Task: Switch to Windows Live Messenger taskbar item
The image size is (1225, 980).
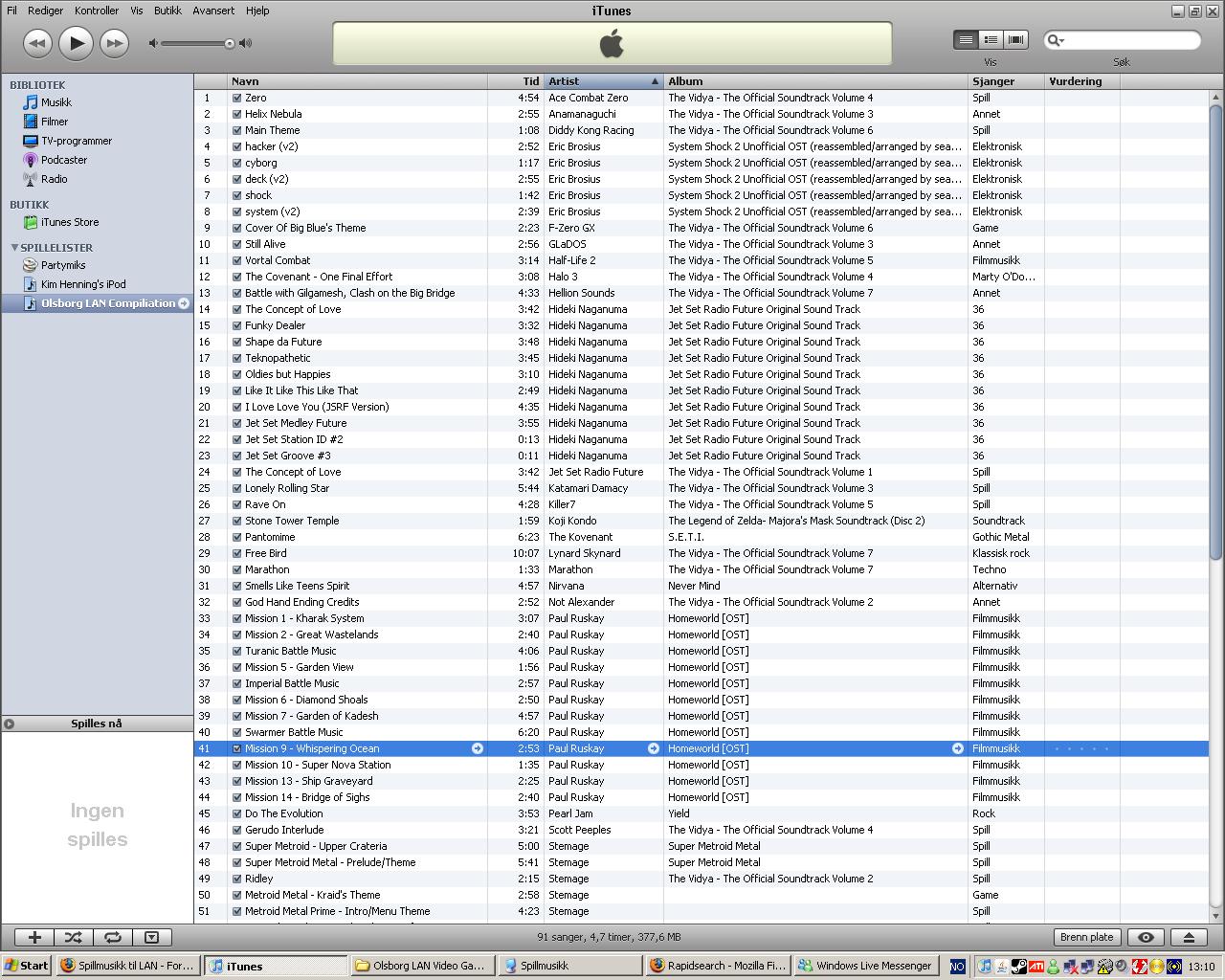Action: 865,966
